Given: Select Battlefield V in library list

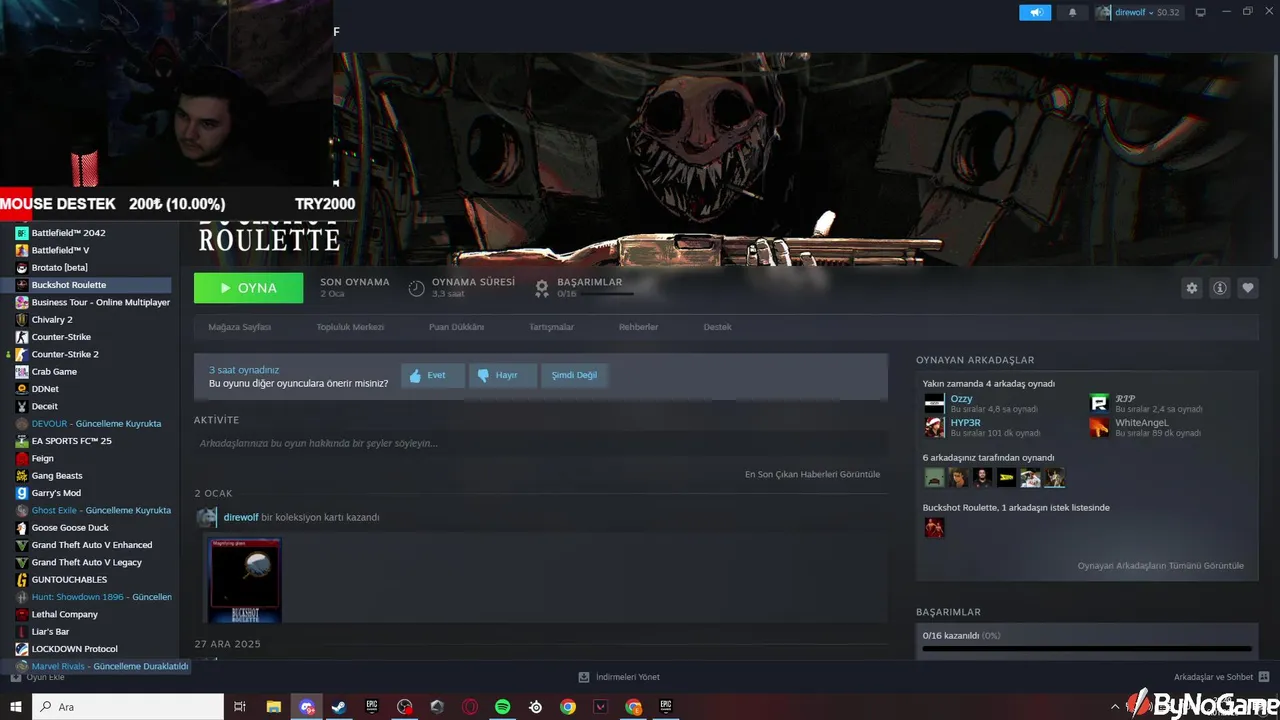Looking at the screenshot, I should [x=60, y=250].
